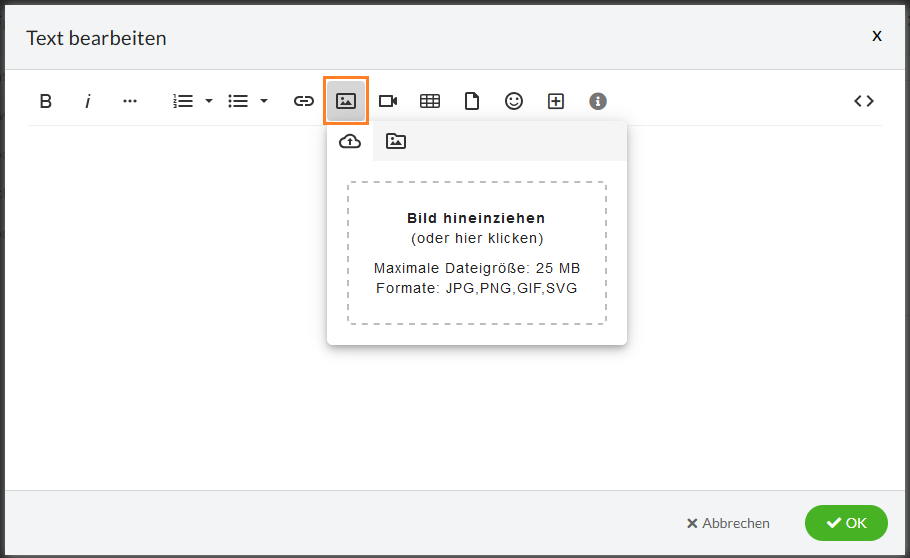Insert a numbered list
Image resolution: width=910 pixels, height=558 pixels.
click(183, 101)
